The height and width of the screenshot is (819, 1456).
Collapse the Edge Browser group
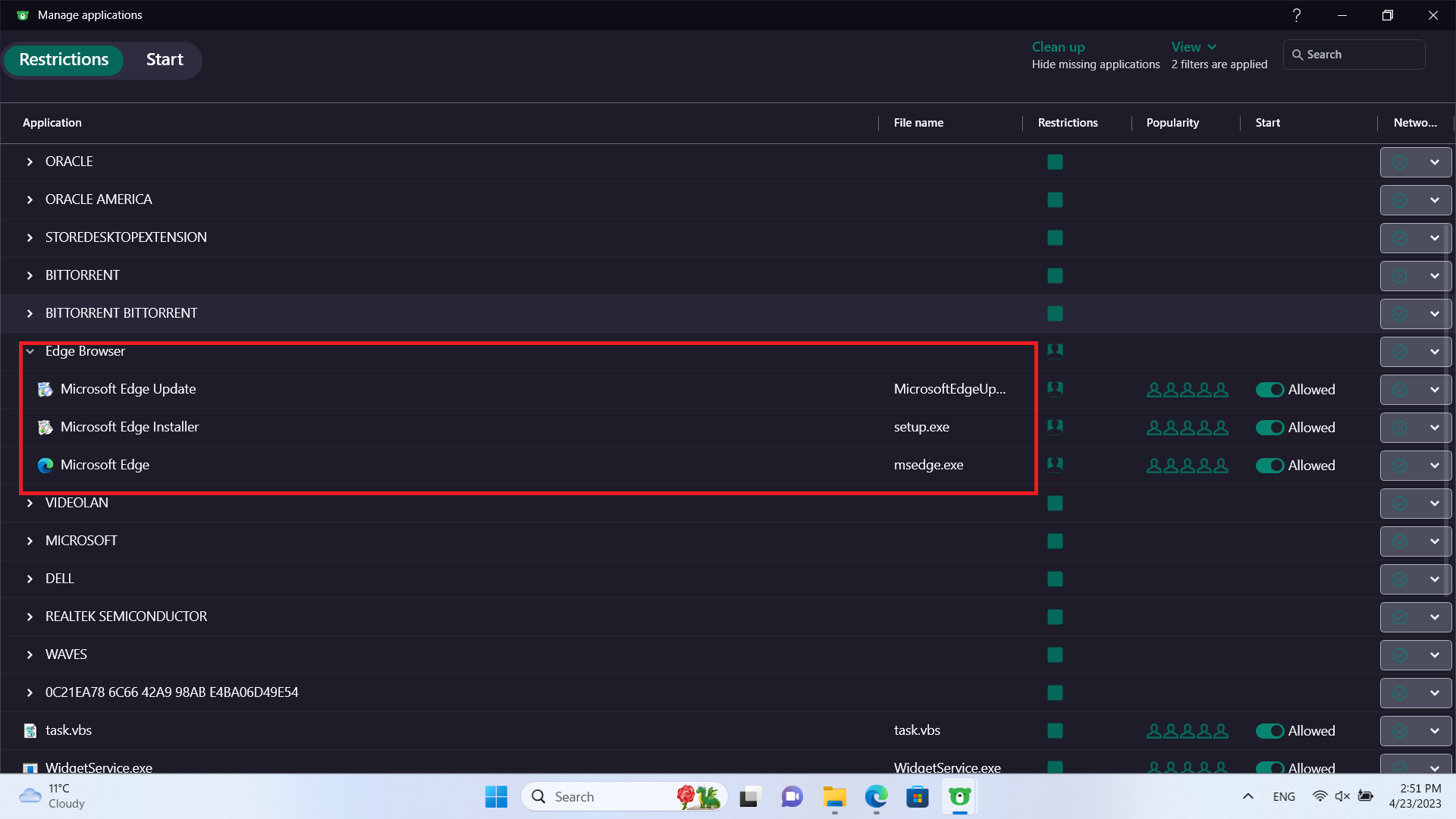tap(30, 352)
